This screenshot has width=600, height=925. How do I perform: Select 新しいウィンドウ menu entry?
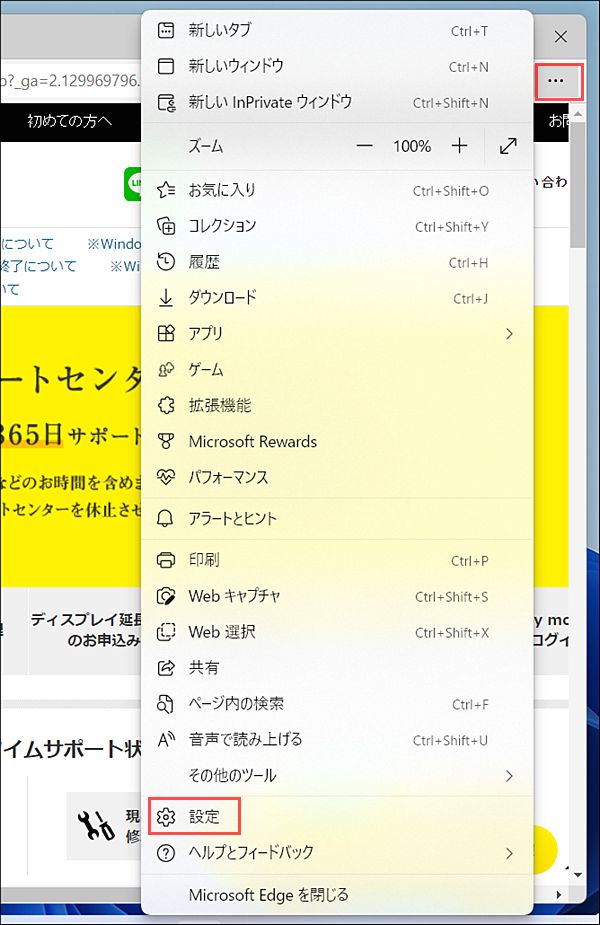coord(337,66)
